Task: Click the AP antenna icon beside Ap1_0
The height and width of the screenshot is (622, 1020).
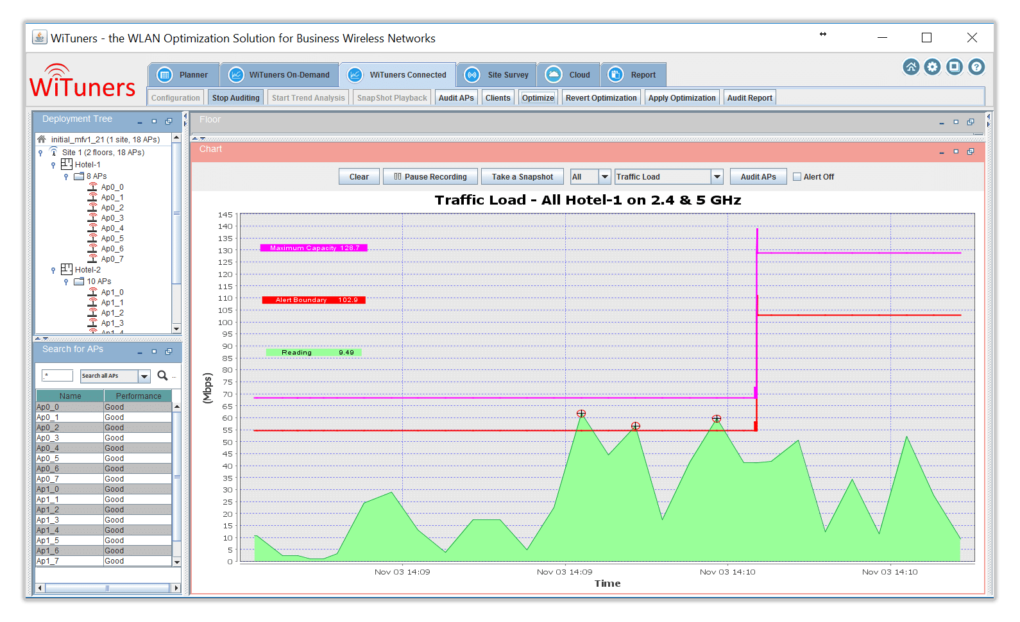Action: [x=92, y=292]
